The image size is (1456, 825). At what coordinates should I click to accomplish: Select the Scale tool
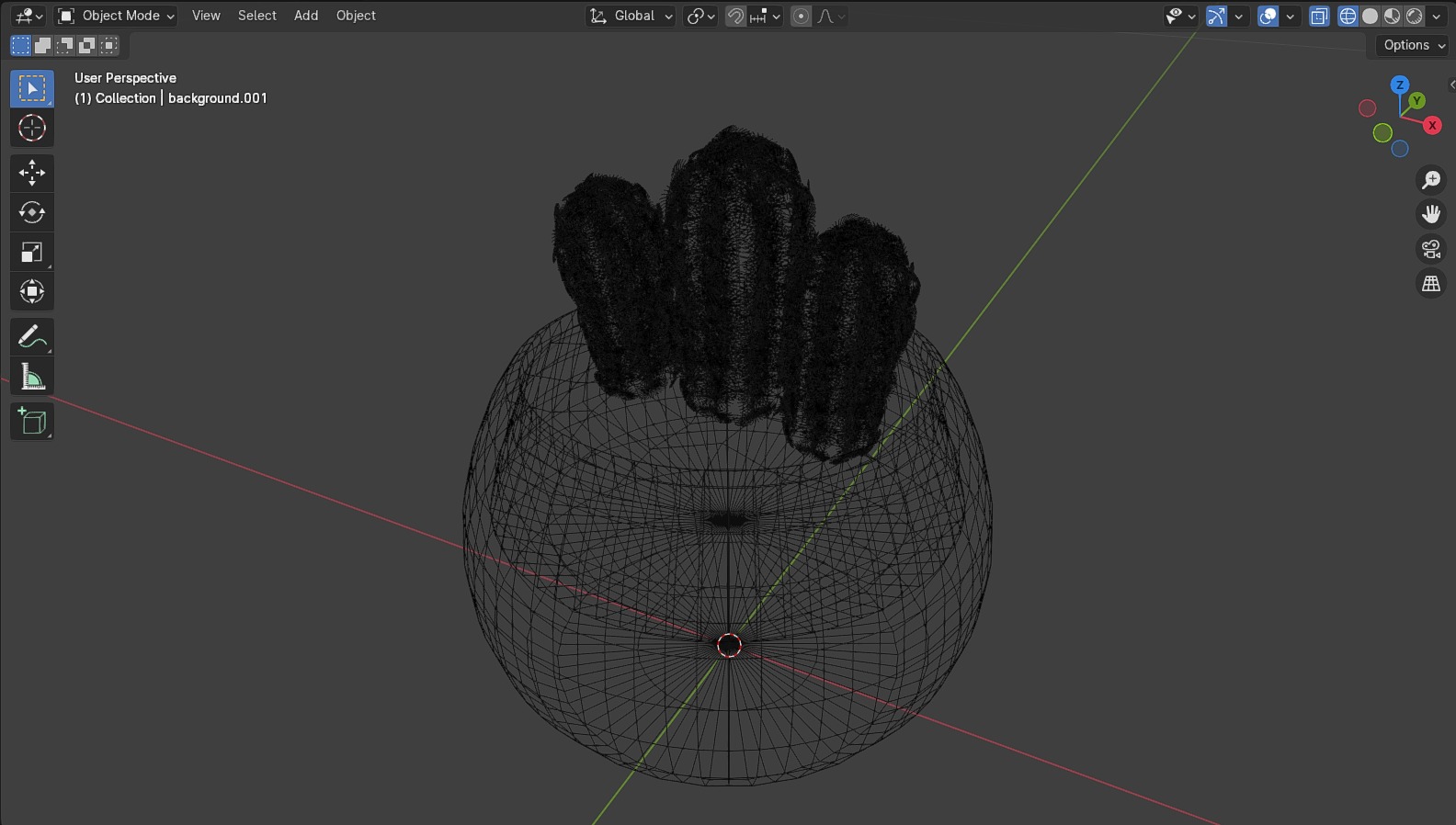pyautogui.click(x=32, y=252)
